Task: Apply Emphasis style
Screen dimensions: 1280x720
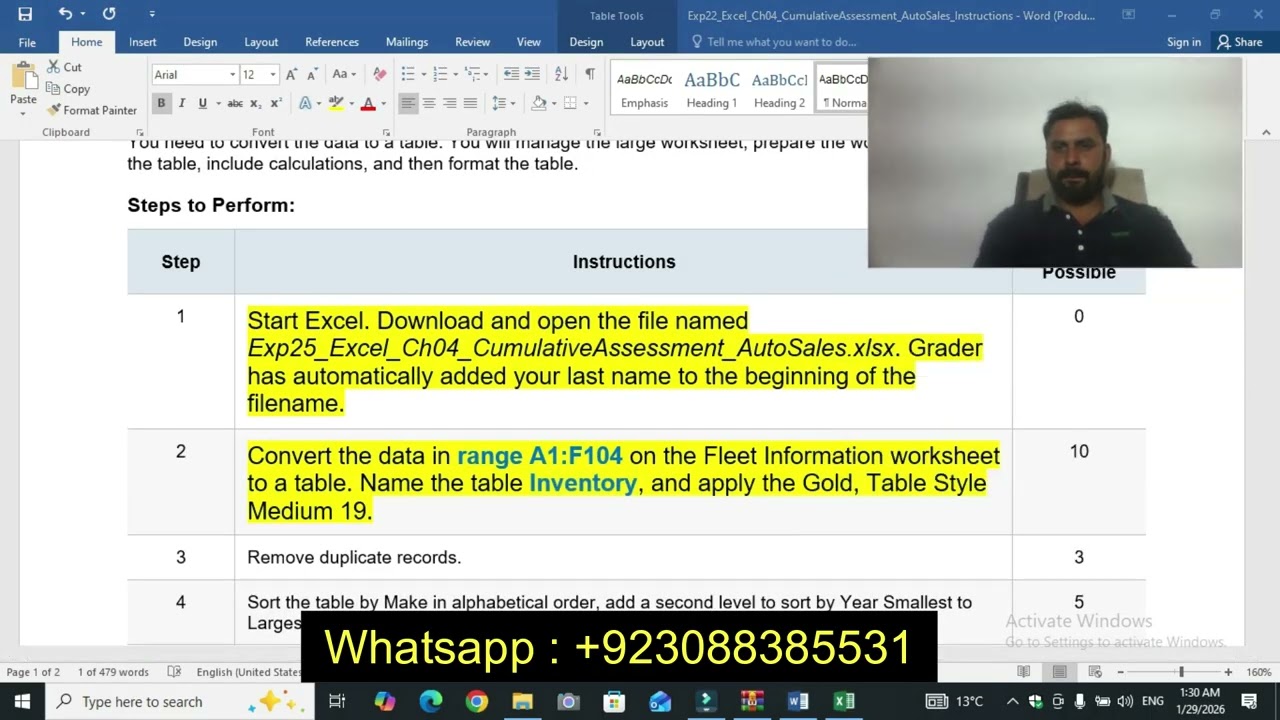Action: pos(644,89)
